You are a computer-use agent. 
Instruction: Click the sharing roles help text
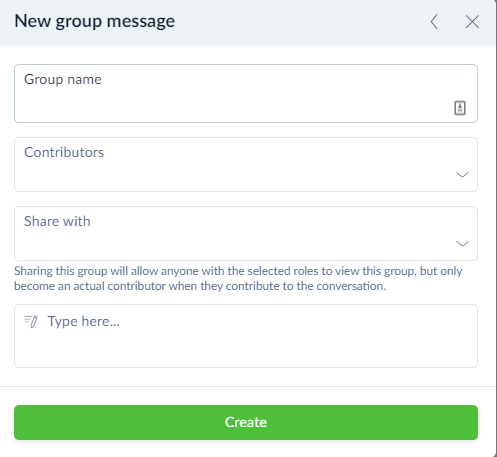238,278
